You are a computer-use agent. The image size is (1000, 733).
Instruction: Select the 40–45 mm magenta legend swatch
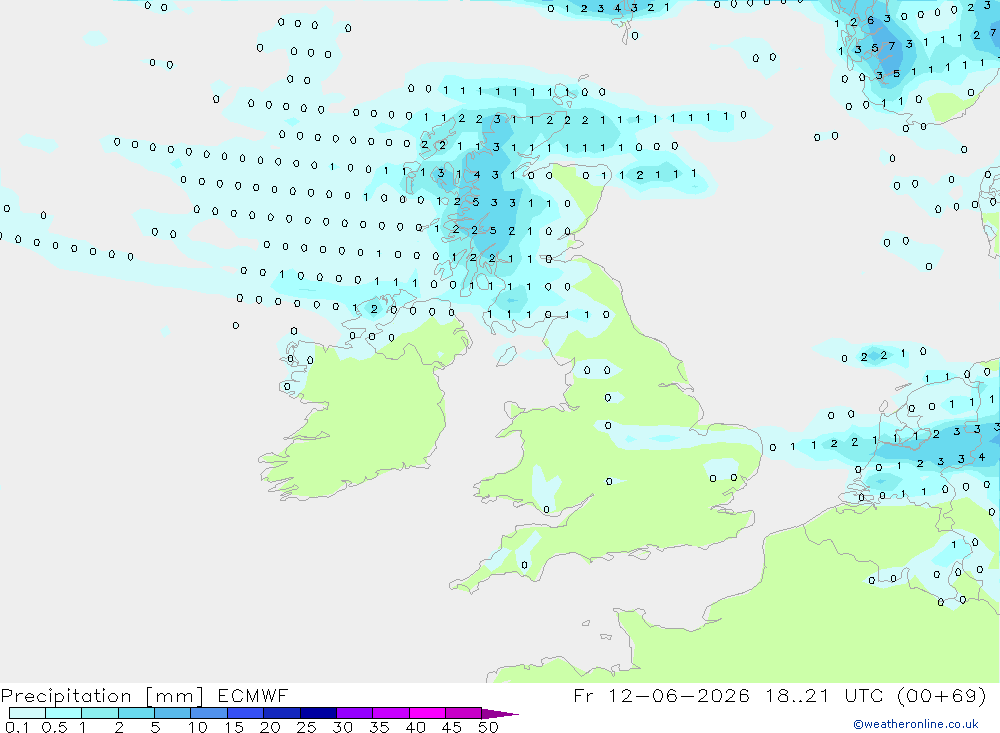pos(427,713)
